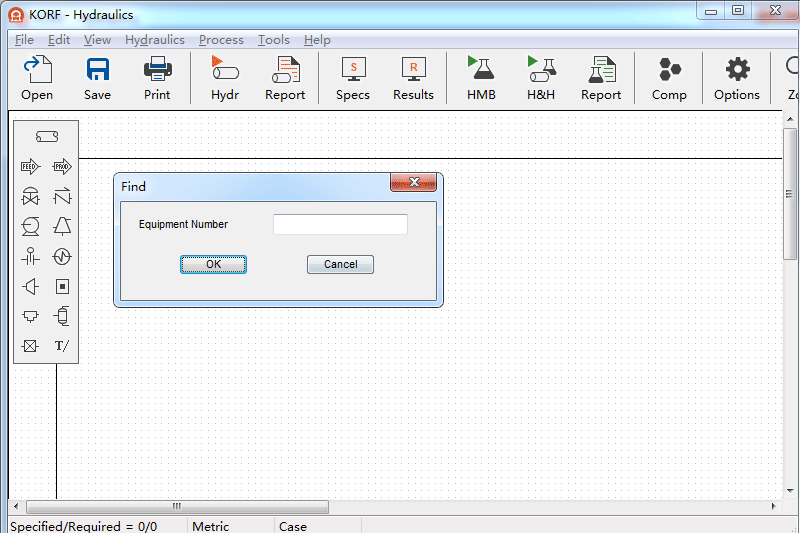Select the FEED arrow tool
800x533 pixels.
31,166
